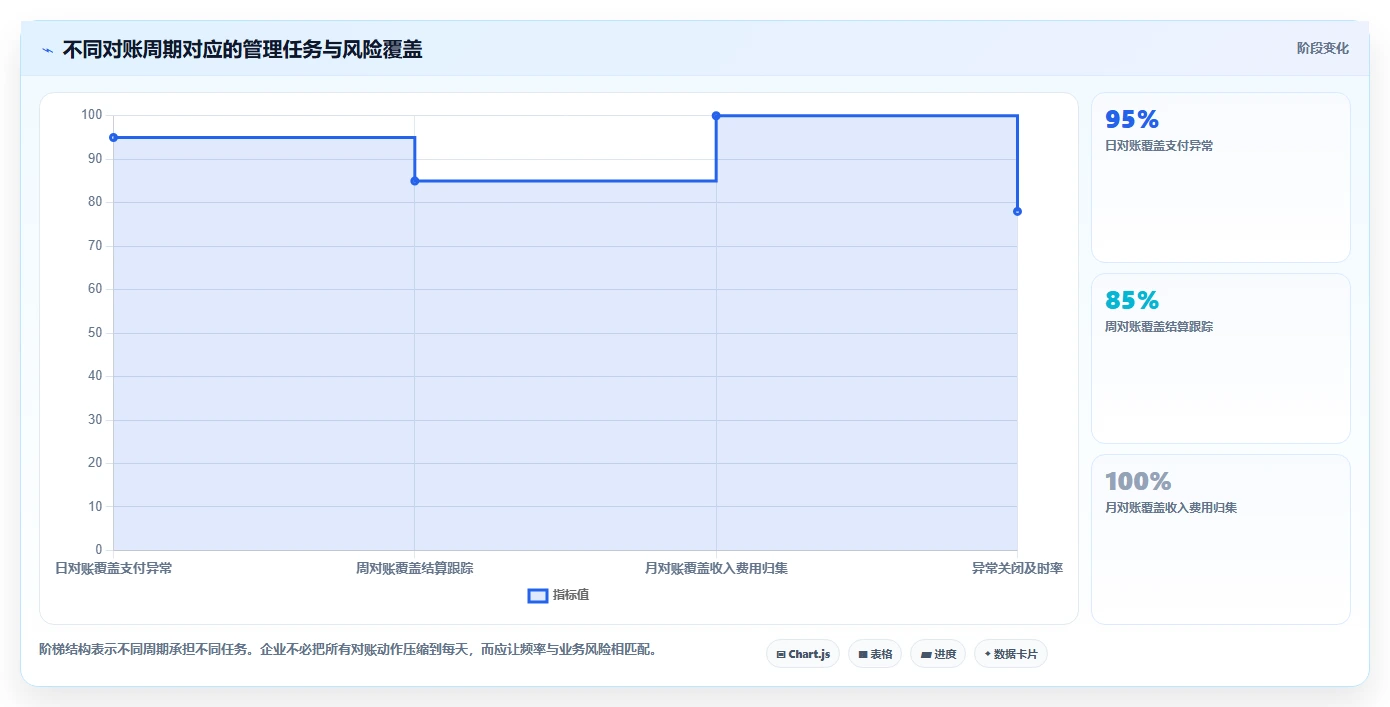
Task: Select the 进度 tag
Action: (x=938, y=654)
